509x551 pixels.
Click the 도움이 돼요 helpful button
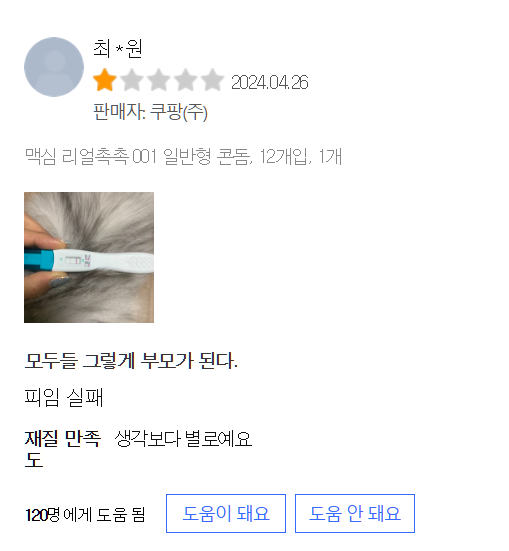226,513
